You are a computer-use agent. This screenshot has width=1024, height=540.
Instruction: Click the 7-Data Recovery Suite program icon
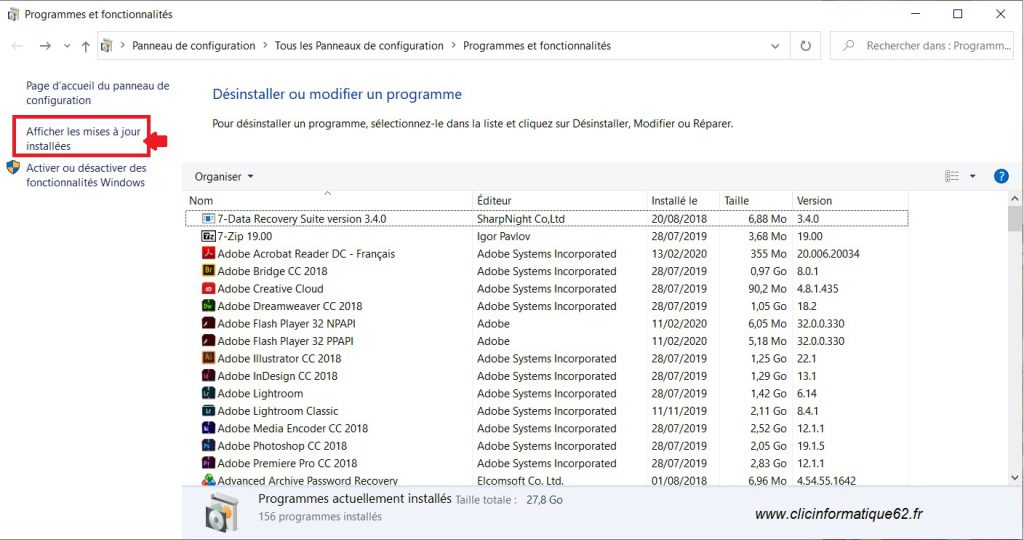(208, 219)
